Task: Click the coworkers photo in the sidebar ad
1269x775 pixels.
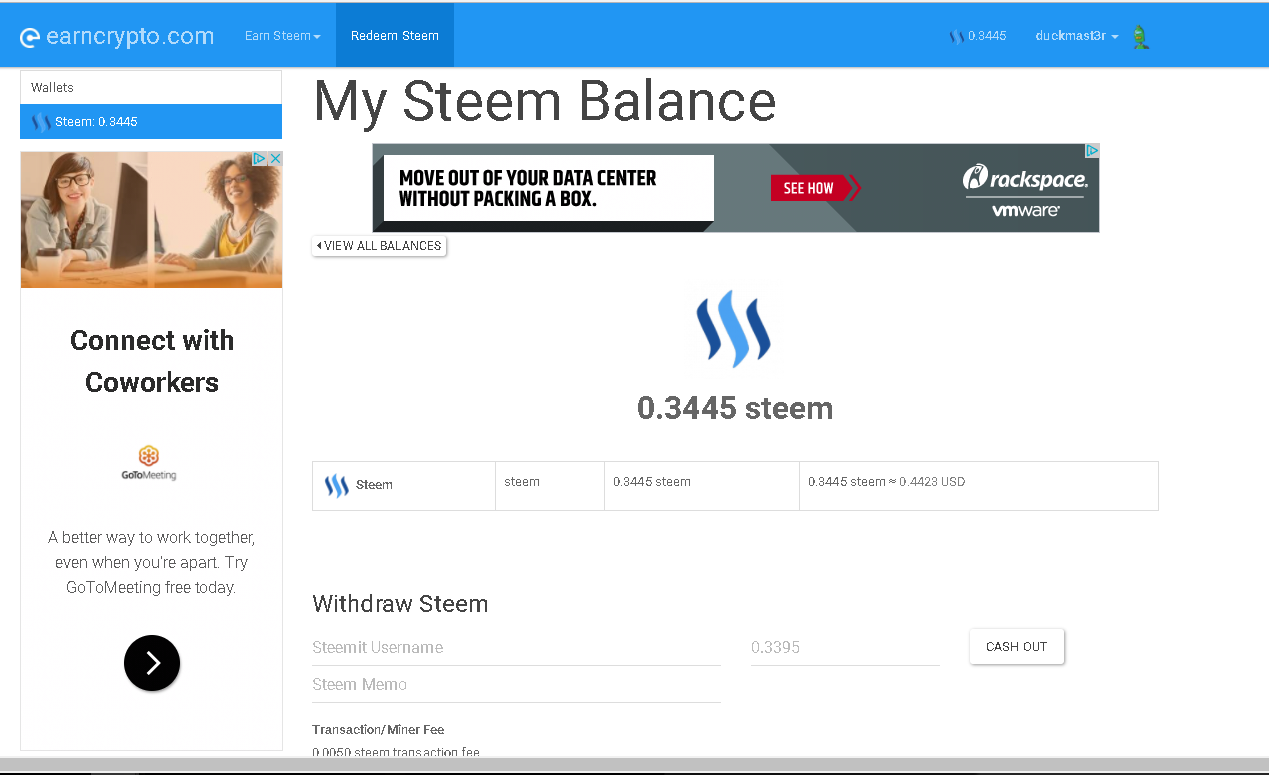Action: [151, 219]
